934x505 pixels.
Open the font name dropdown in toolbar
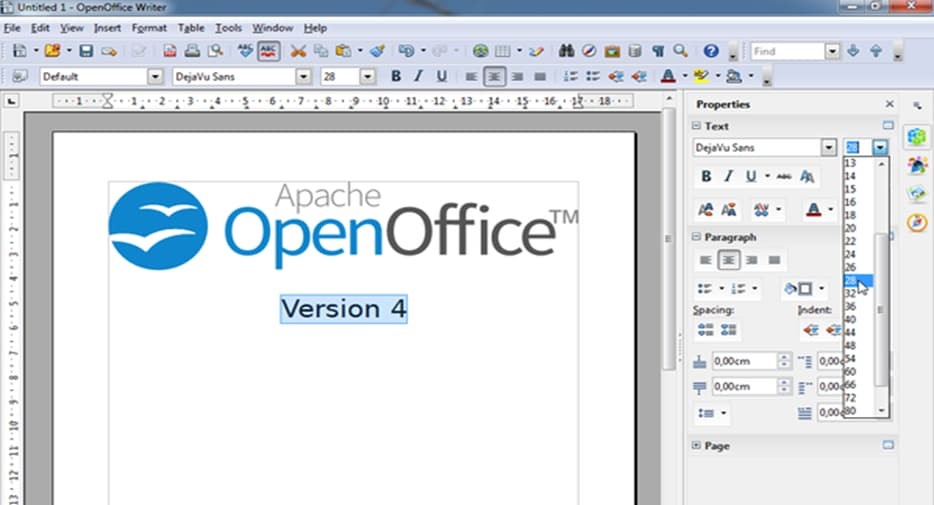coord(302,76)
